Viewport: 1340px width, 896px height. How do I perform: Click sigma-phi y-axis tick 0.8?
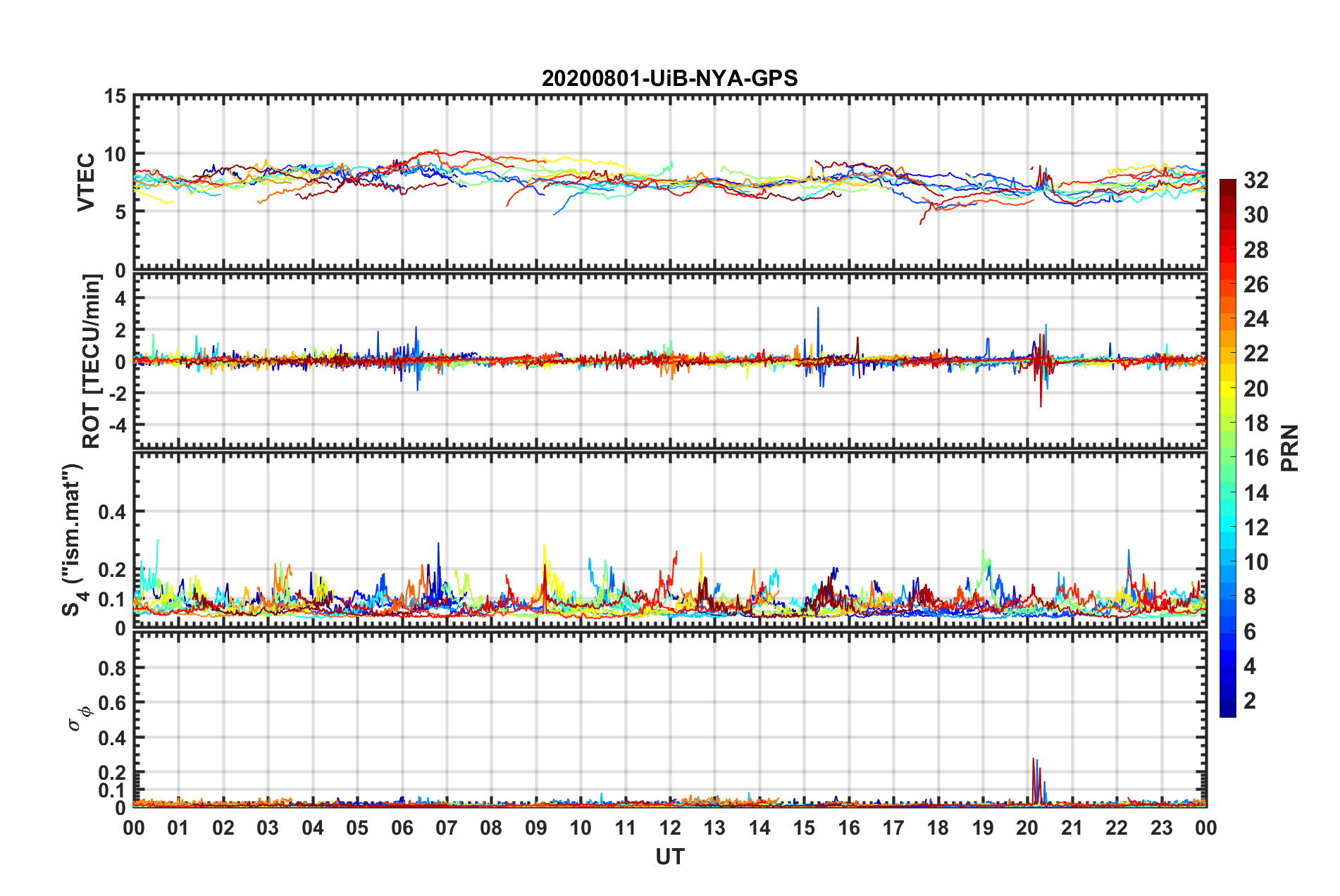coord(113,668)
